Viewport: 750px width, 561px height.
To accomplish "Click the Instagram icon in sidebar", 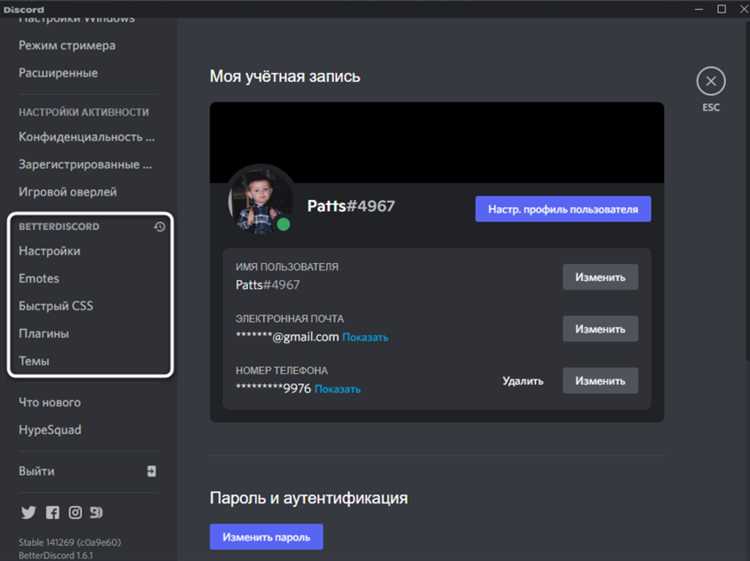I will (x=75, y=513).
